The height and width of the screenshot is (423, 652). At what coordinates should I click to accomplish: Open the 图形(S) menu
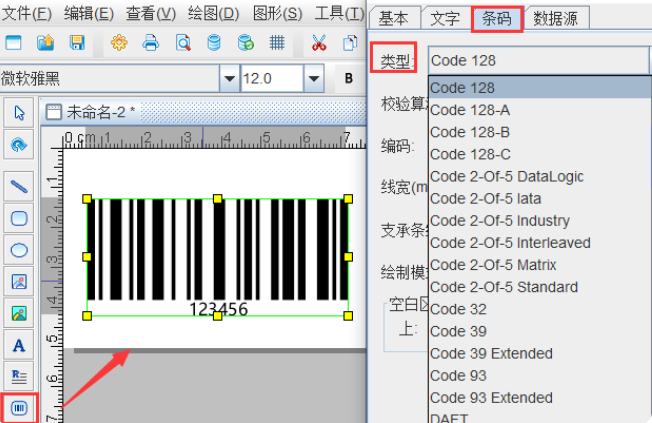(277, 14)
